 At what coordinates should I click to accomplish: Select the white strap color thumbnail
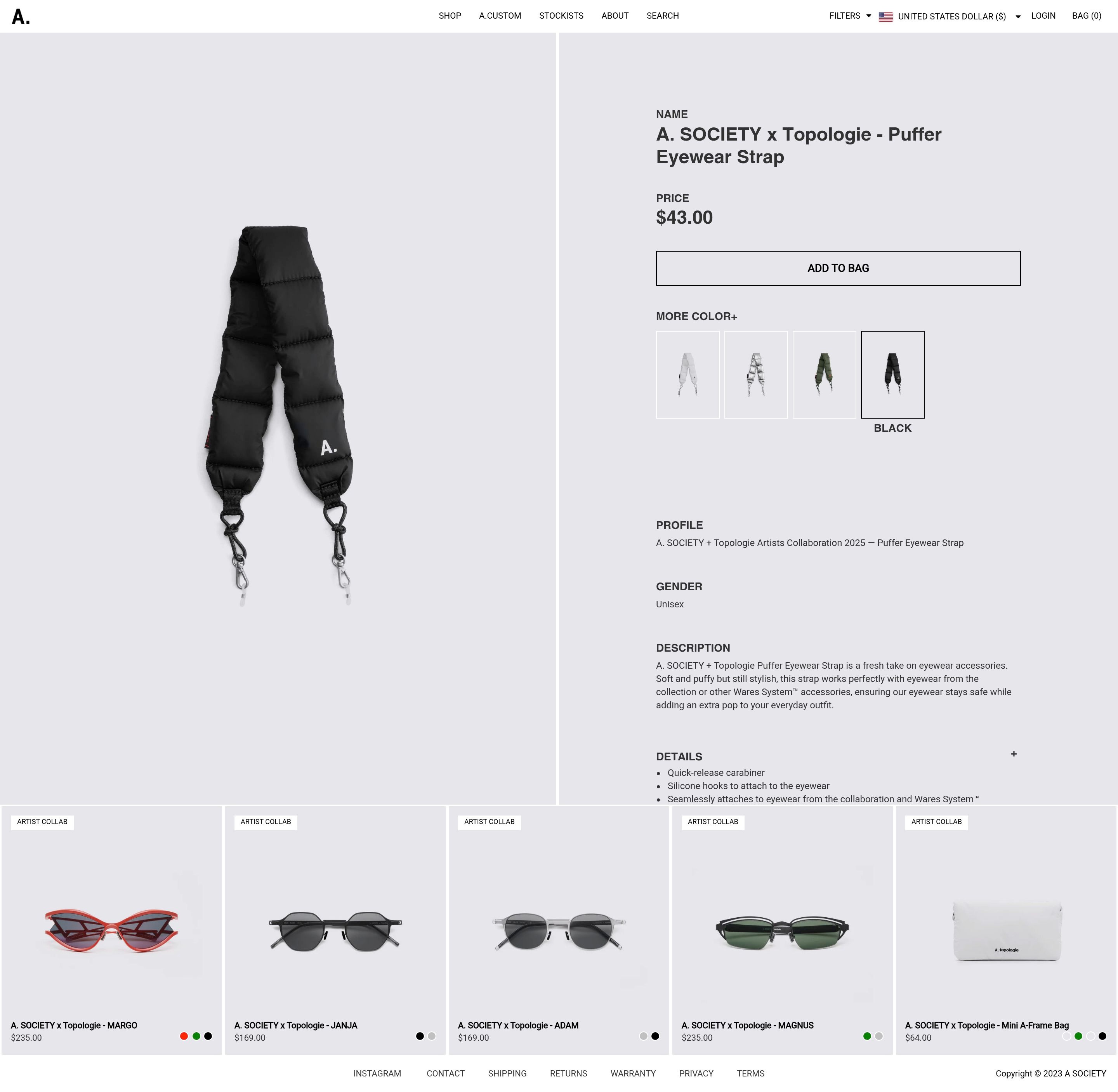(x=687, y=374)
